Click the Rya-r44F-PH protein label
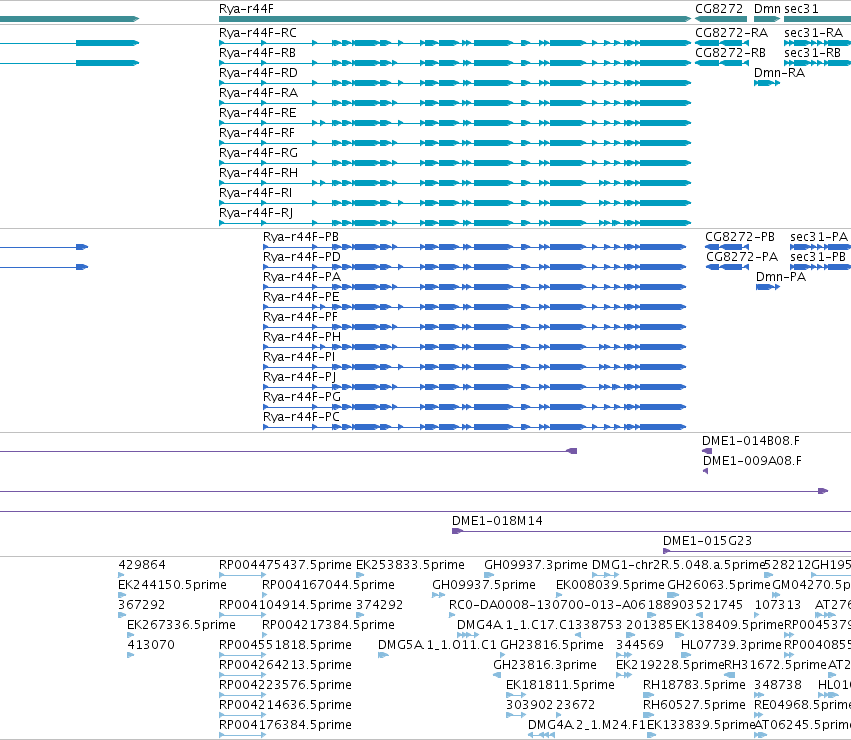Viewport: 851px width, 740px height. tap(302, 337)
